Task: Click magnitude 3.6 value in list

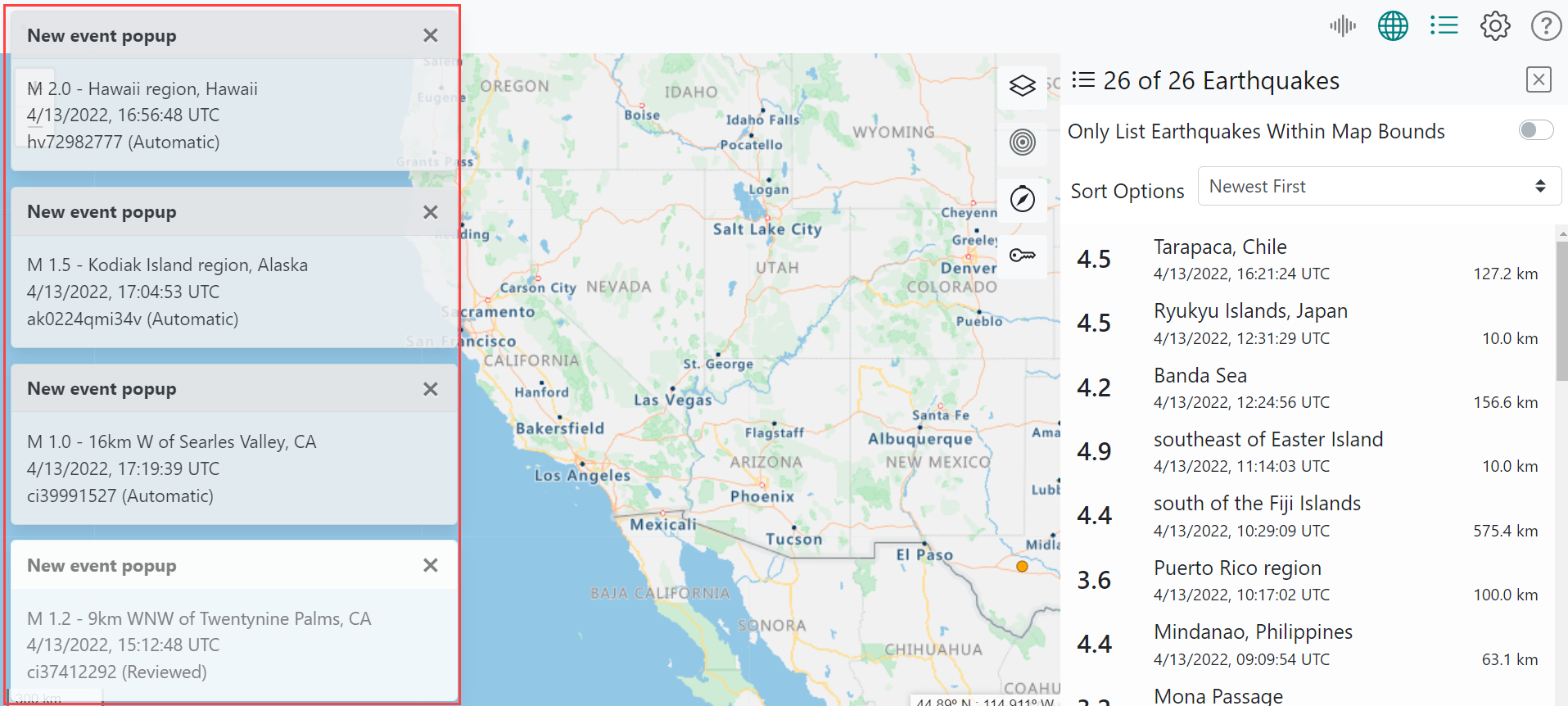Action: click(1094, 580)
